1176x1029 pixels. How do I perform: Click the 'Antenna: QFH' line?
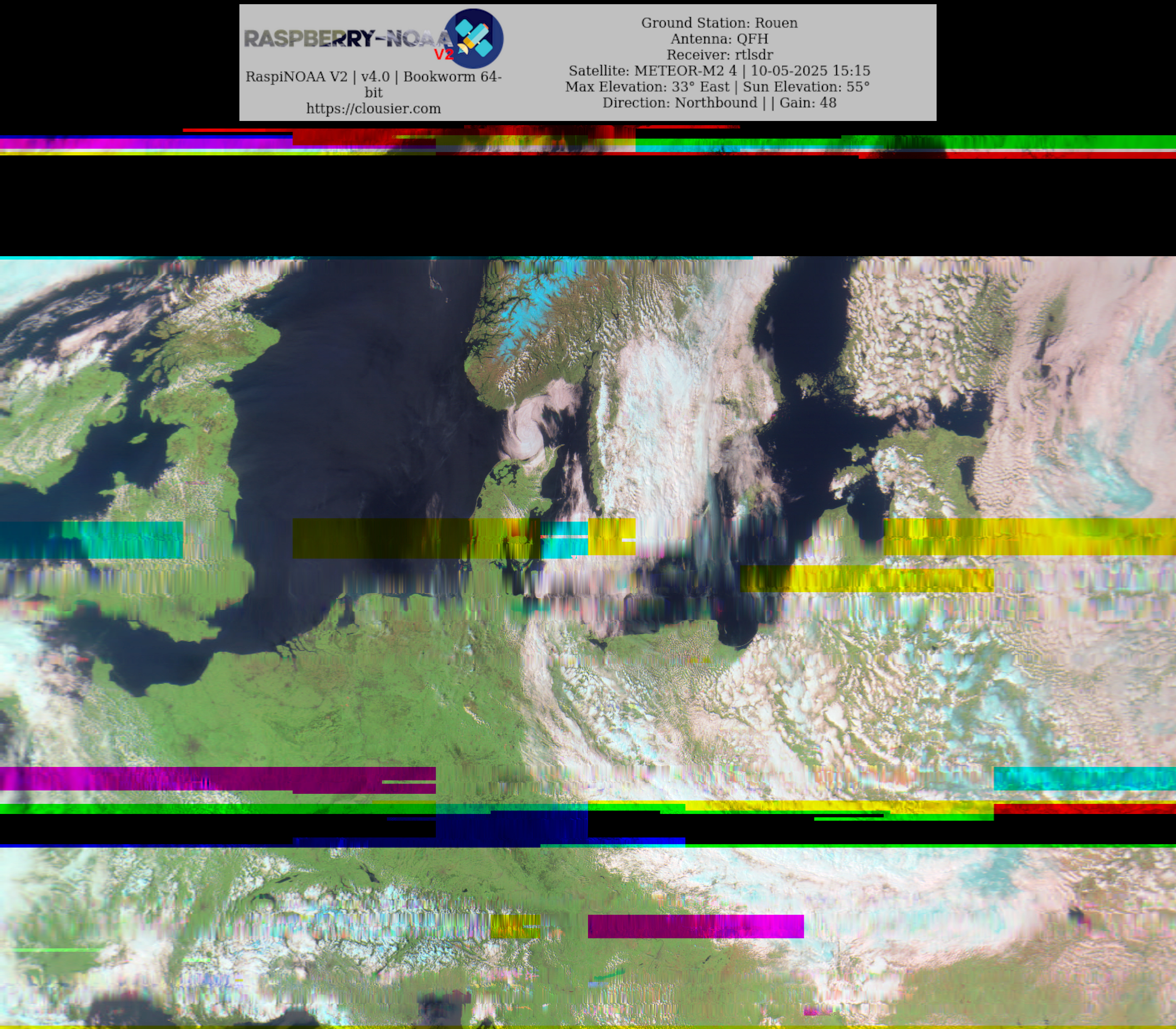(x=719, y=39)
